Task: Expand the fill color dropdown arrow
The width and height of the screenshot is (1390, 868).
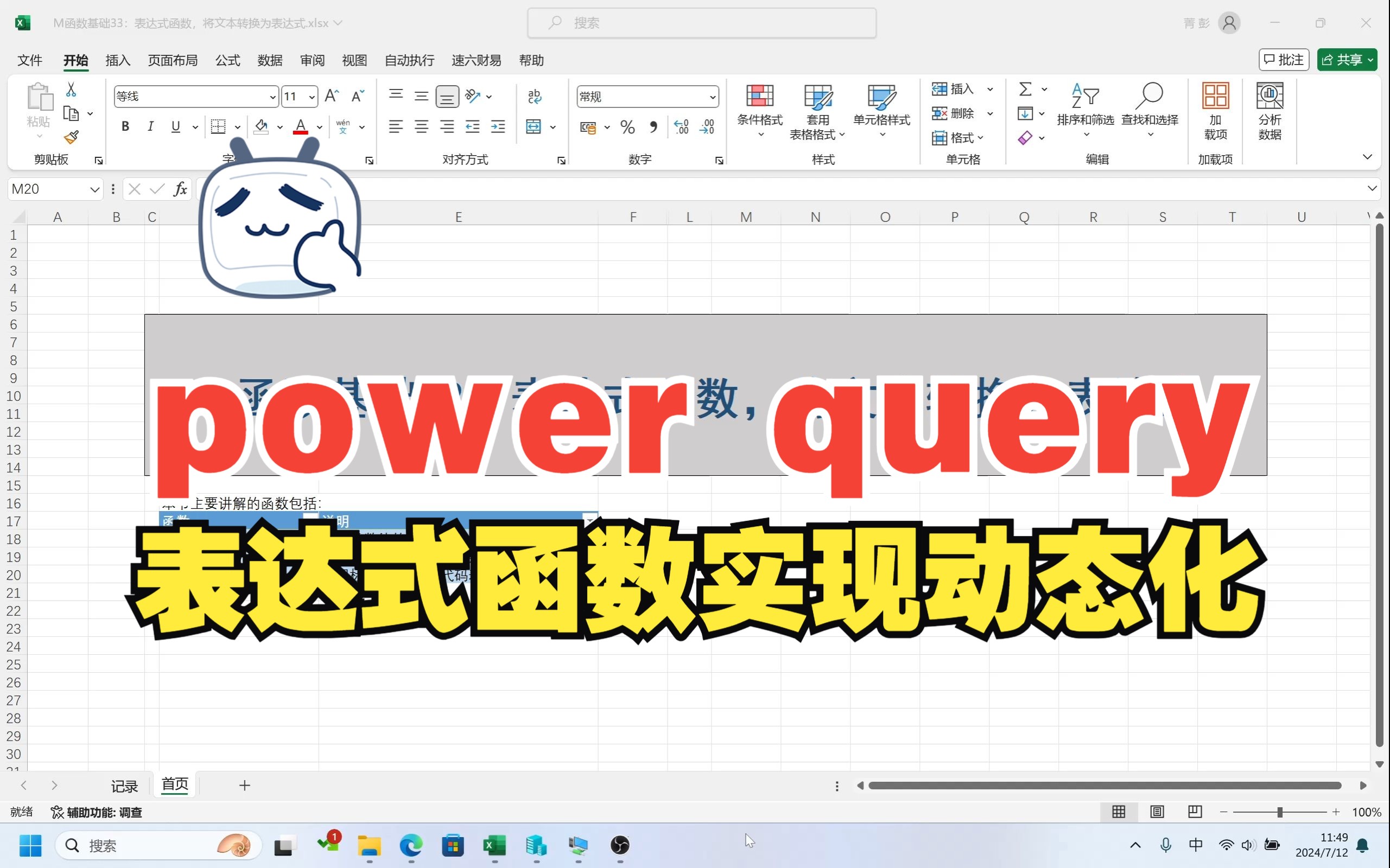Action: [x=280, y=127]
